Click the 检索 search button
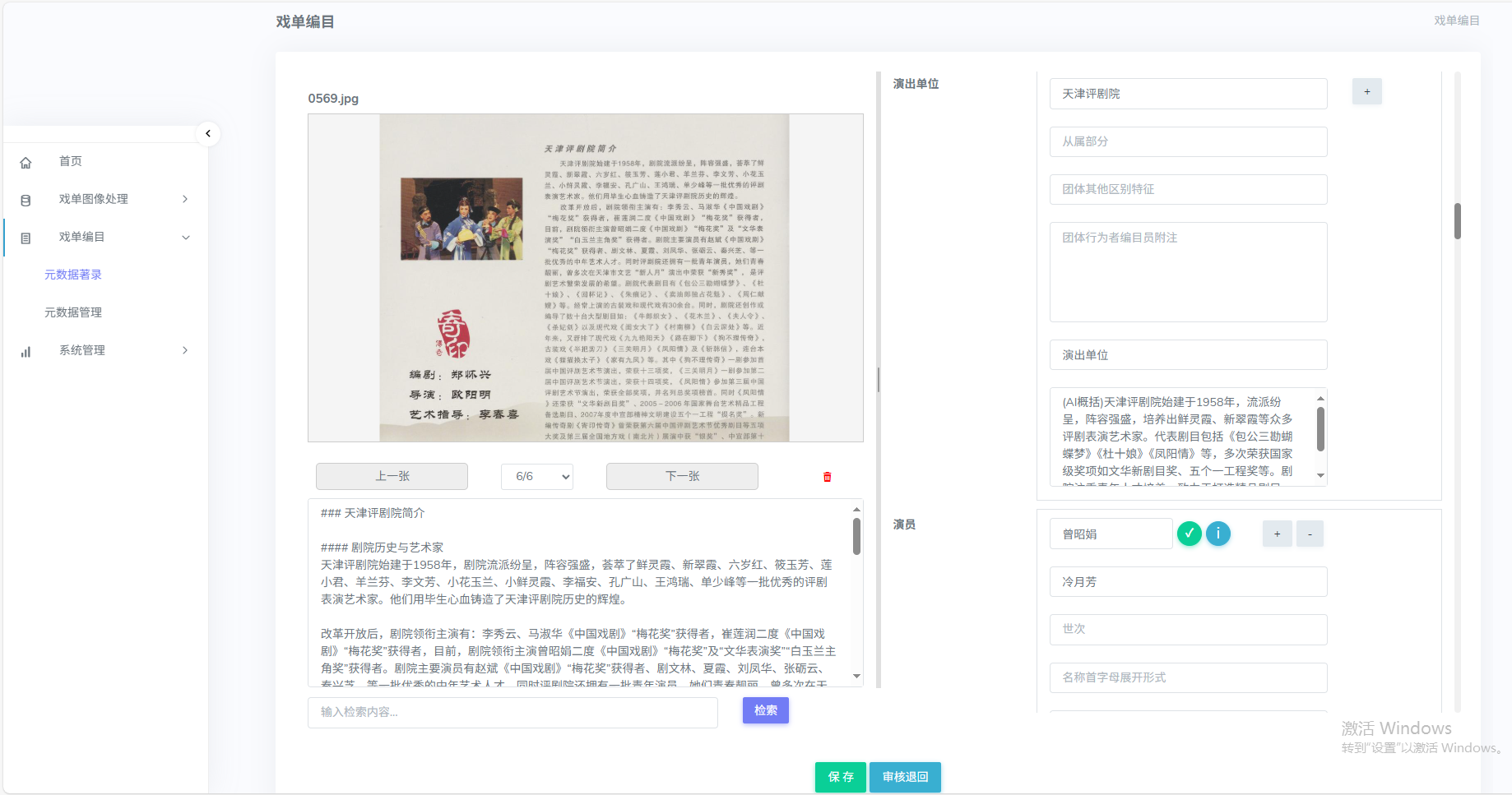1512x795 pixels. click(765, 710)
